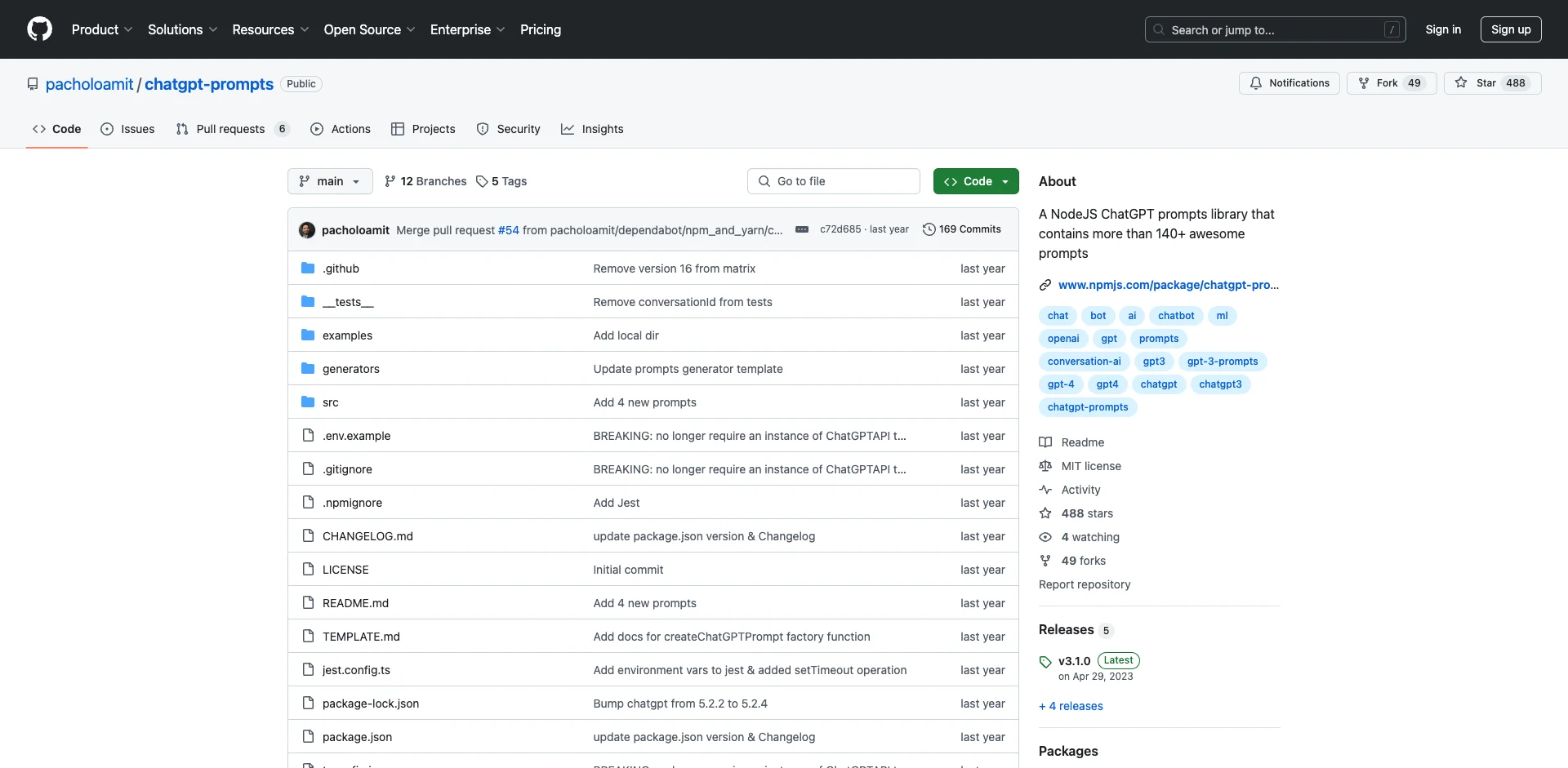The image size is (1568, 768).
Task: Click the Sign up button
Action: pos(1511,29)
